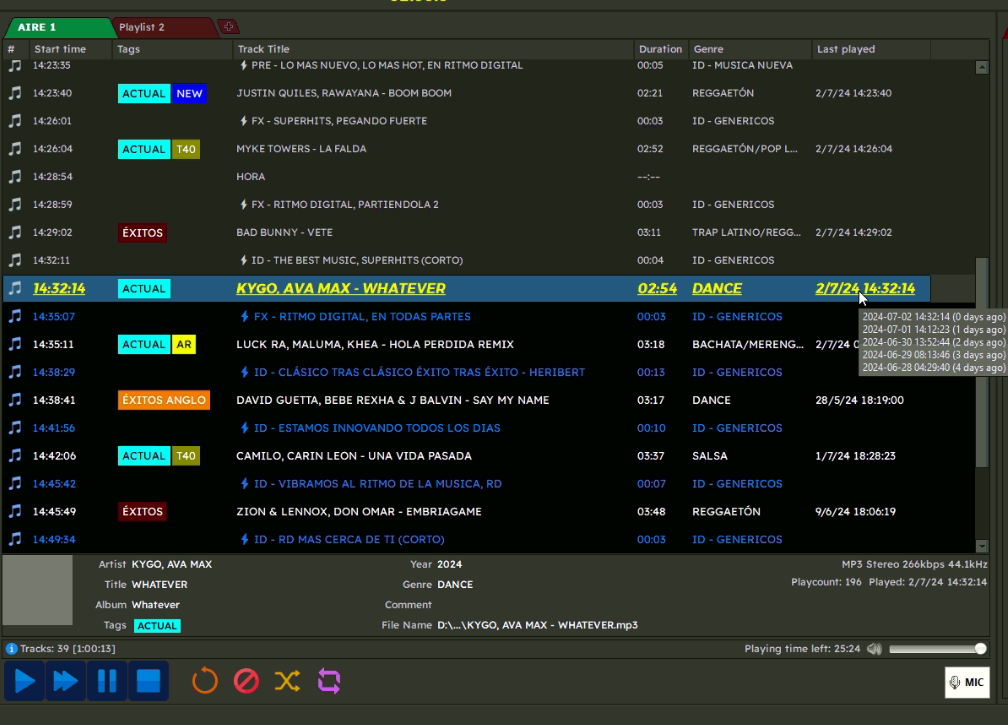Click the album art thumbnail placeholder
This screenshot has height=725, width=1008.
coord(38,591)
